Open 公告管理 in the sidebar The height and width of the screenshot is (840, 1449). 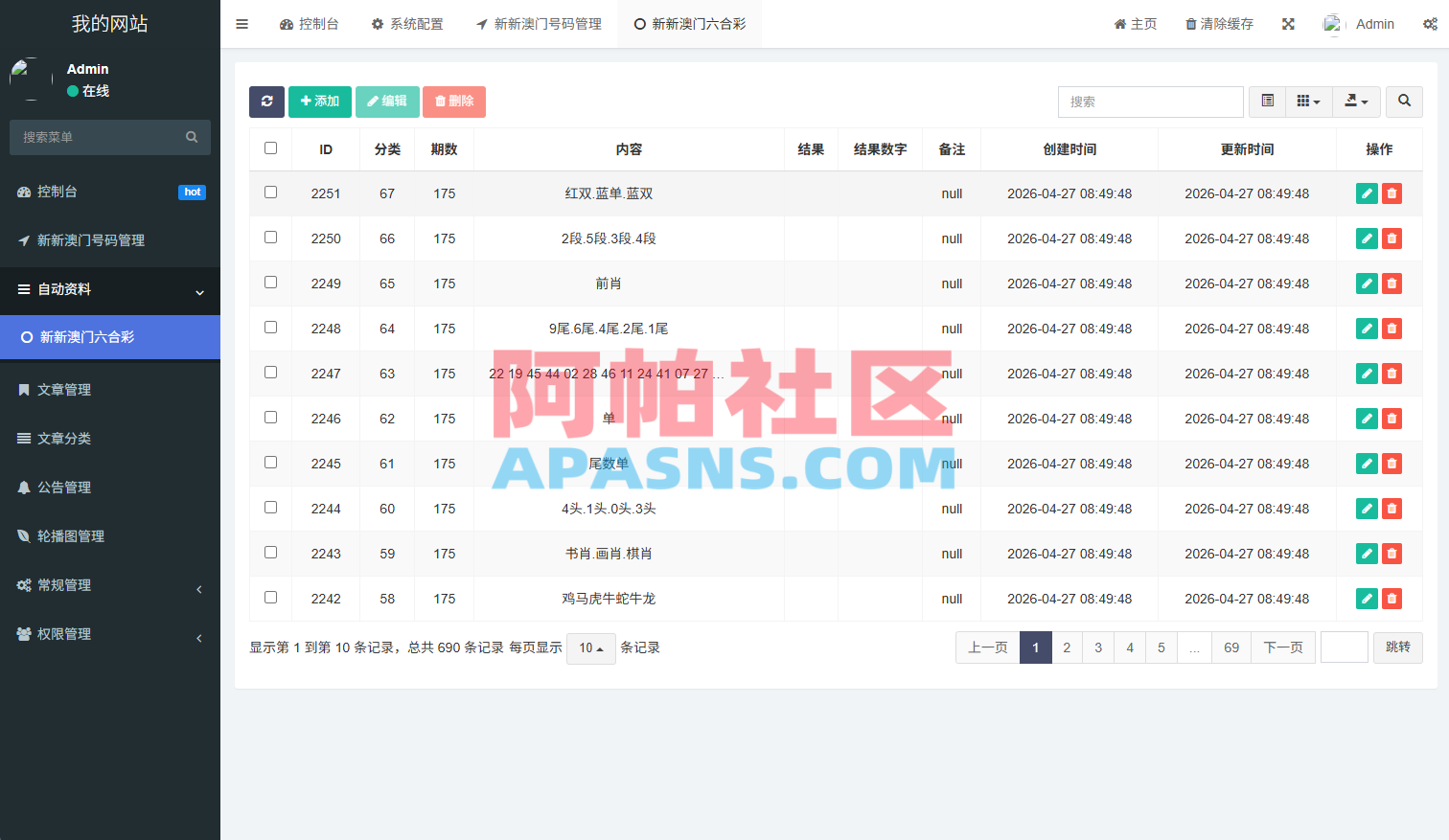[x=110, y=488]
